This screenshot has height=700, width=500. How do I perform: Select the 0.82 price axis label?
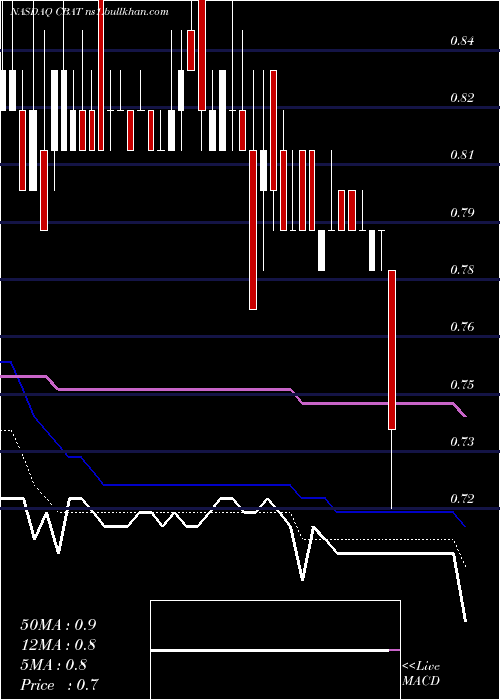click(462, 98)
